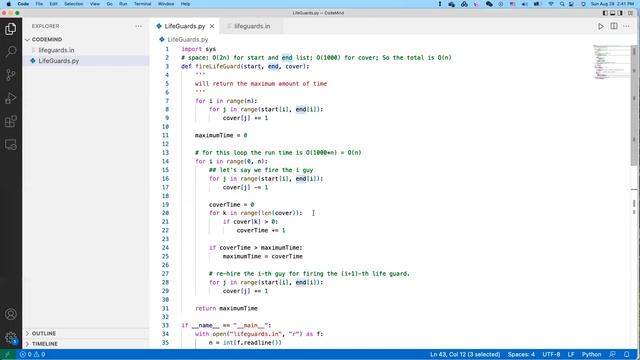Click 'return maximumTime' on line 31
The image size is (640, 360).
click(x=226, y=309)
